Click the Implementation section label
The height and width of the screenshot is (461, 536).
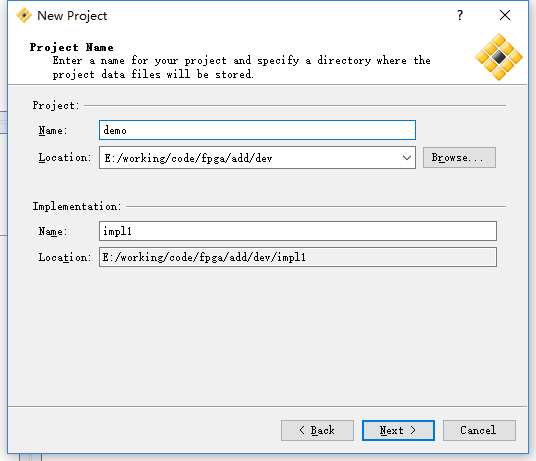tap(77, 206)
